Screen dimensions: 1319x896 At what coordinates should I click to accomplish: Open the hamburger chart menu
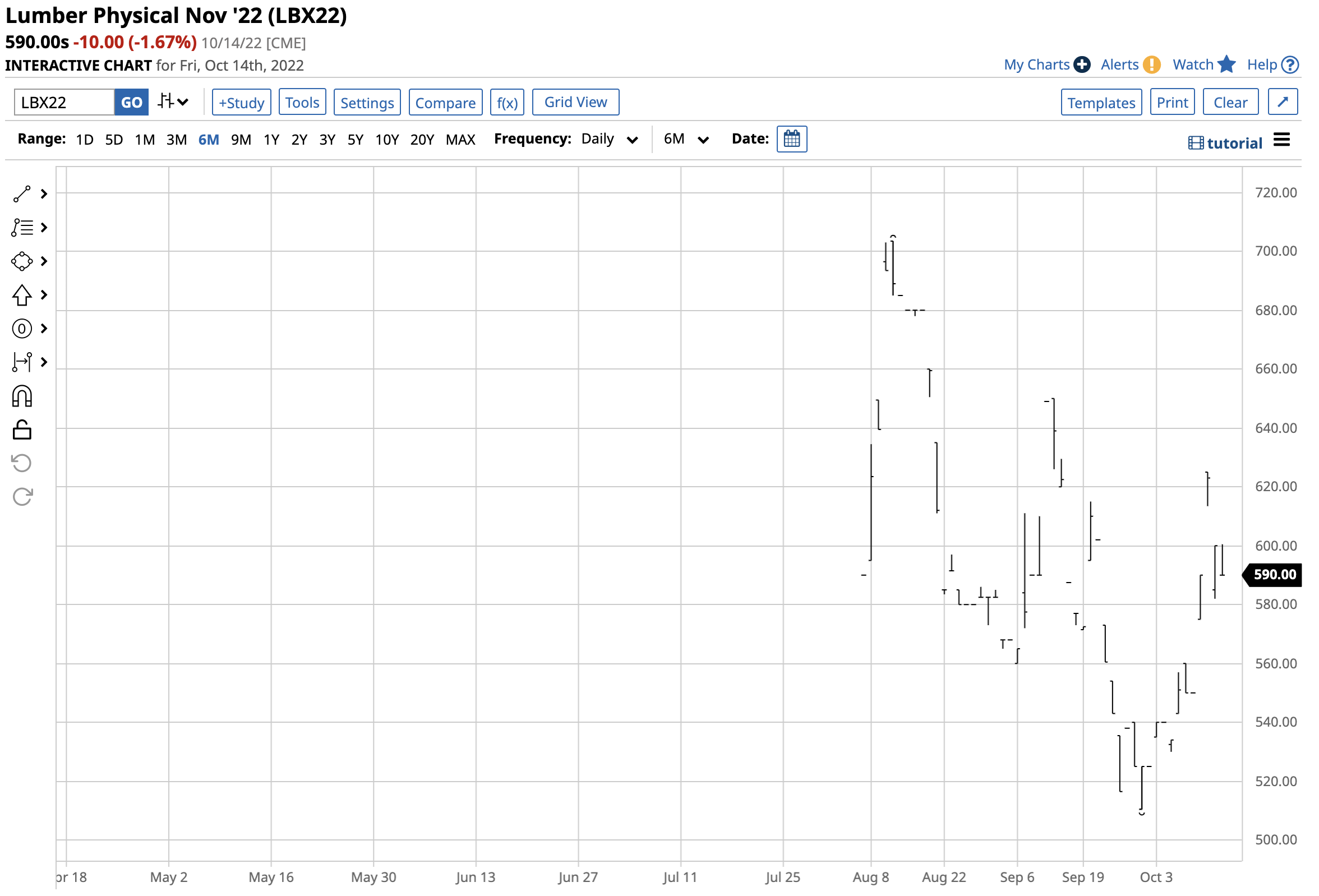coord(1282,140)
